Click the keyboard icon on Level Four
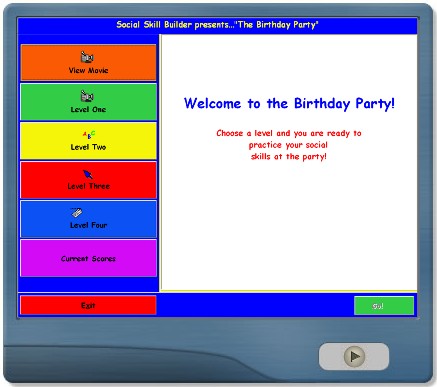437x387 pixels. [77, 213]
